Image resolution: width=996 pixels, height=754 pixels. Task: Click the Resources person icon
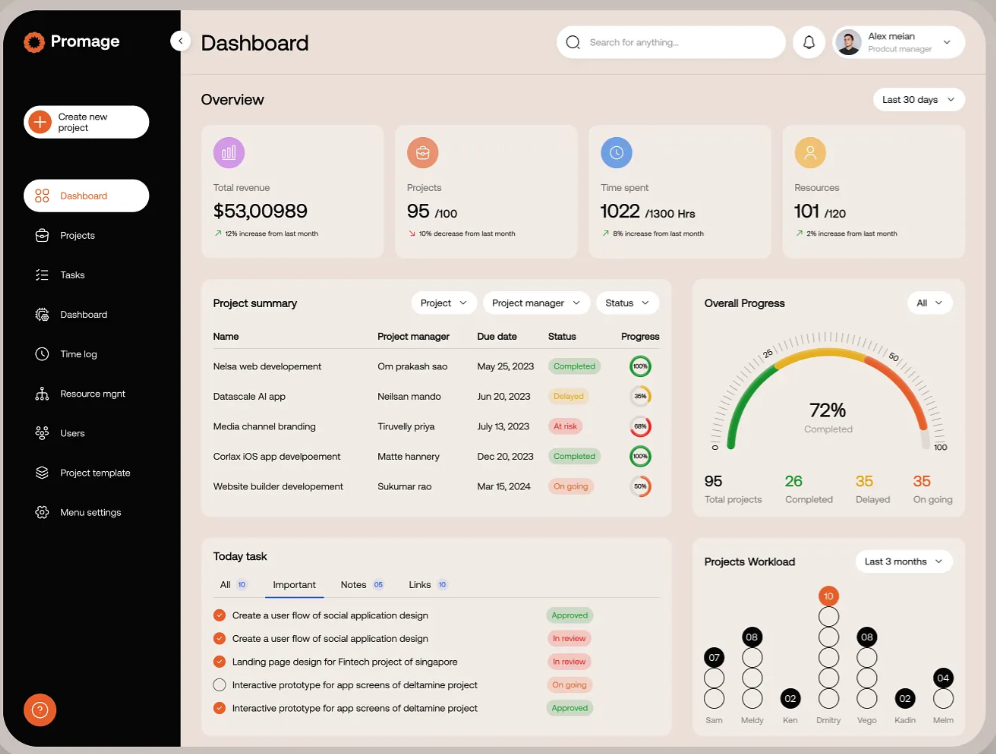click(810, 152)
